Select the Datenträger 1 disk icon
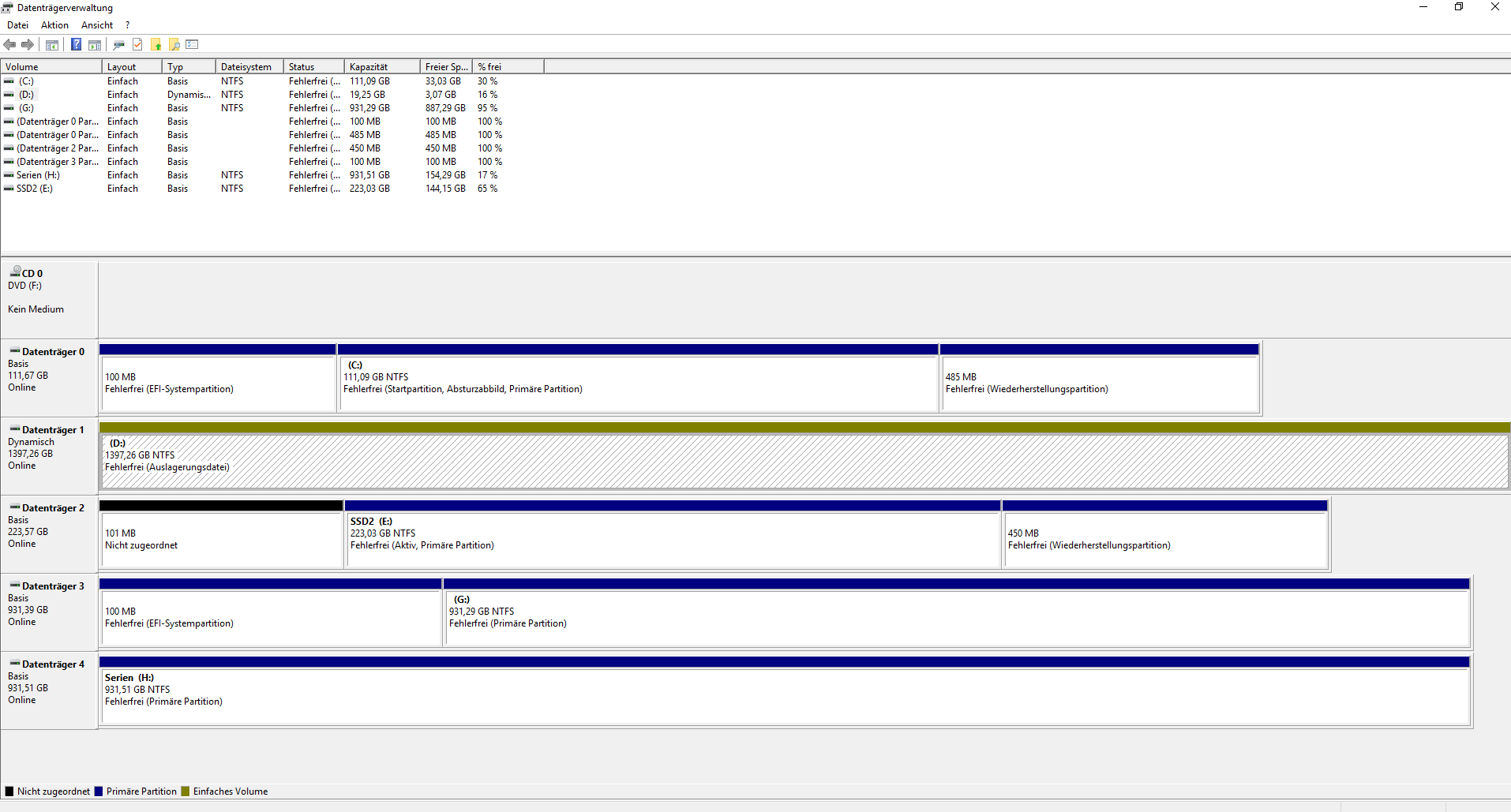This screenshot has height=812, width=1511. (15, 428)
